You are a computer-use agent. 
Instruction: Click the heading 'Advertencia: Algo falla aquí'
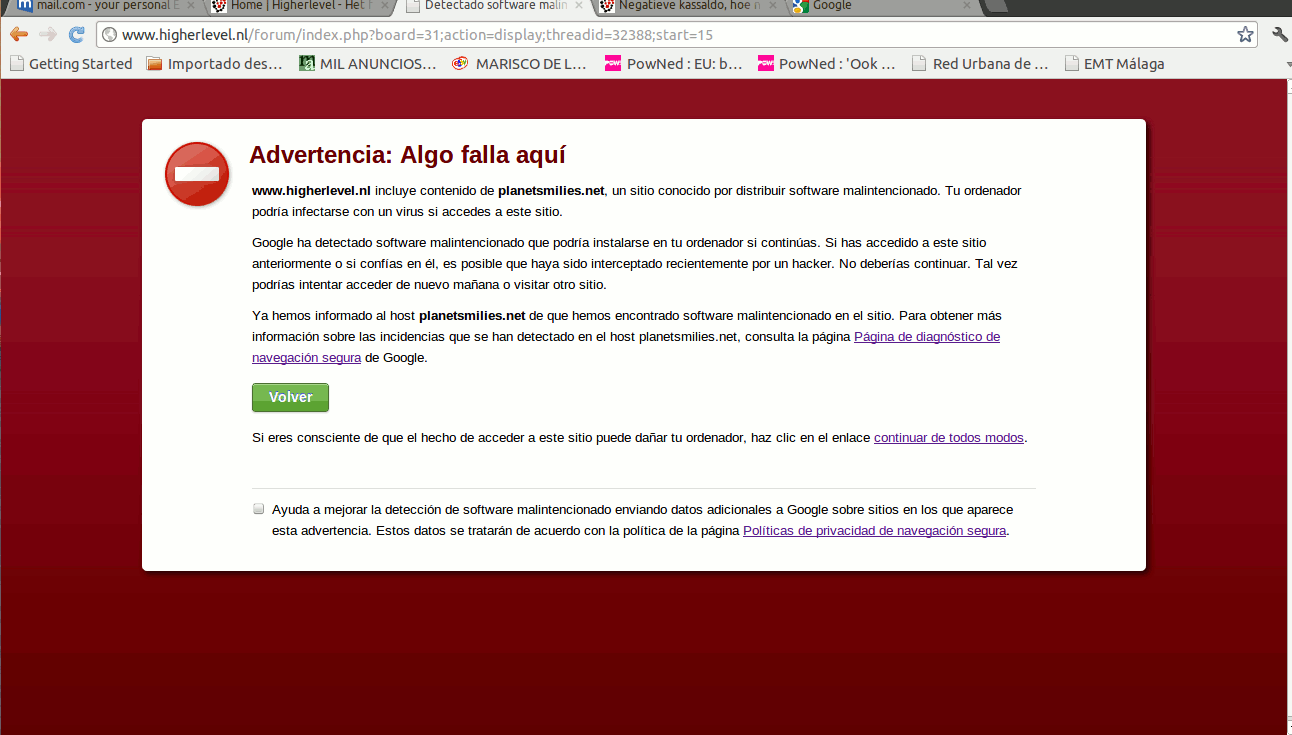click(407, 155)
